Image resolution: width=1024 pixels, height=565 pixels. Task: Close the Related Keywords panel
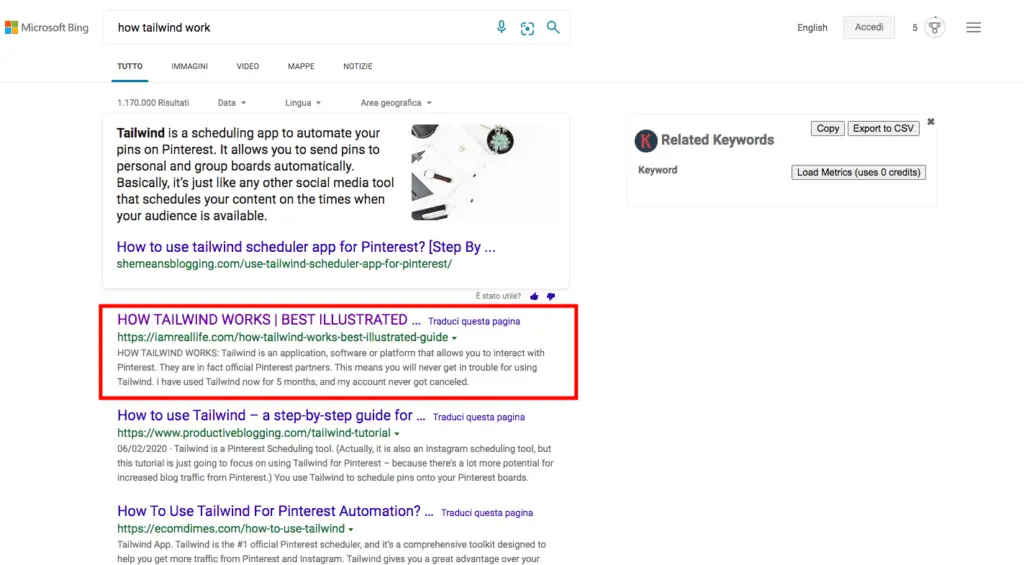[931, 122]
